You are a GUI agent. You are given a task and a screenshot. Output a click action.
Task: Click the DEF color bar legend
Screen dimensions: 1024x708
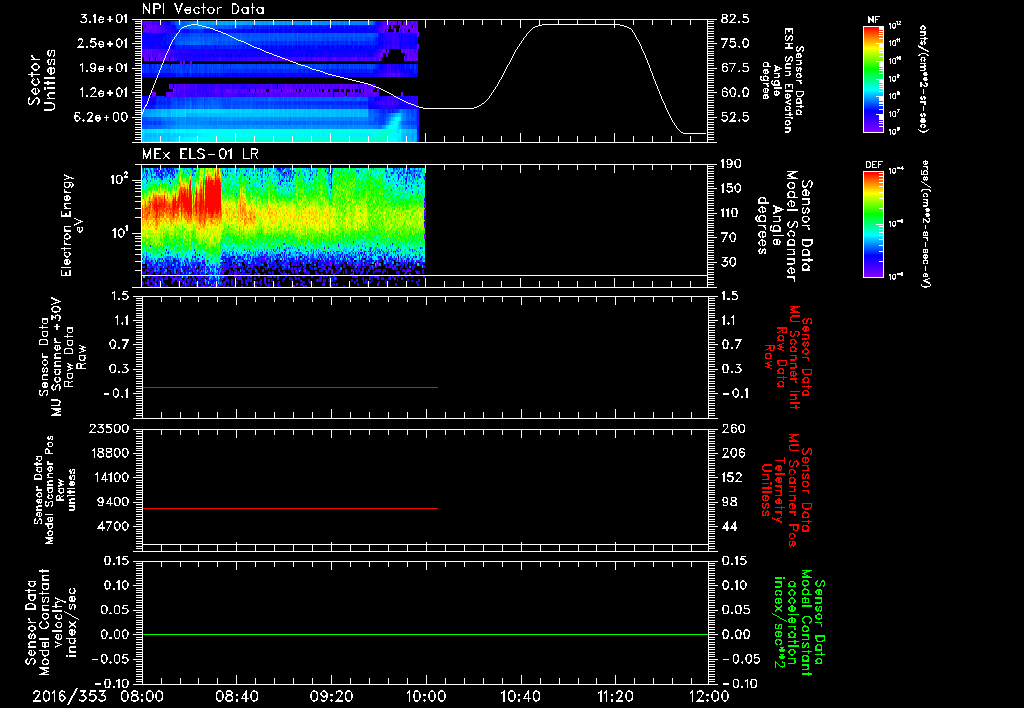pos(873,224)
